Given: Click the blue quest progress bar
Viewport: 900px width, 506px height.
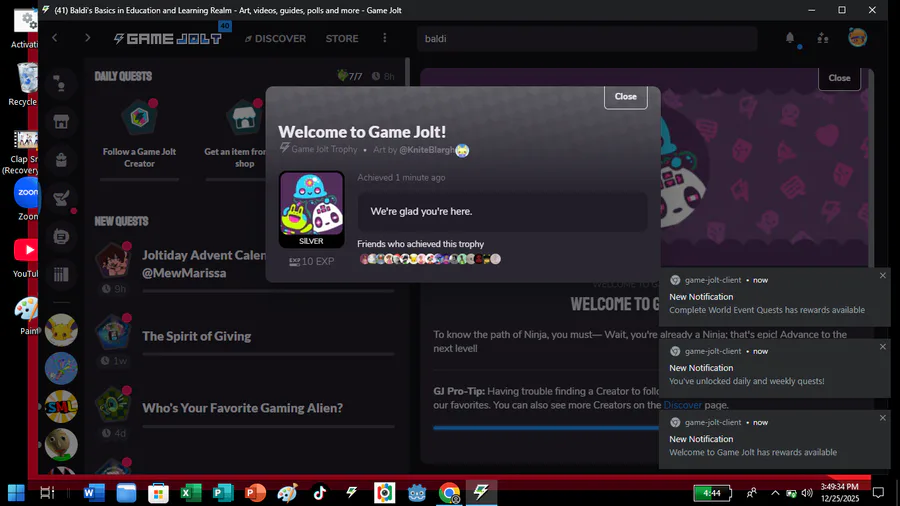Looking at the screenshot, I should (545, 428).
